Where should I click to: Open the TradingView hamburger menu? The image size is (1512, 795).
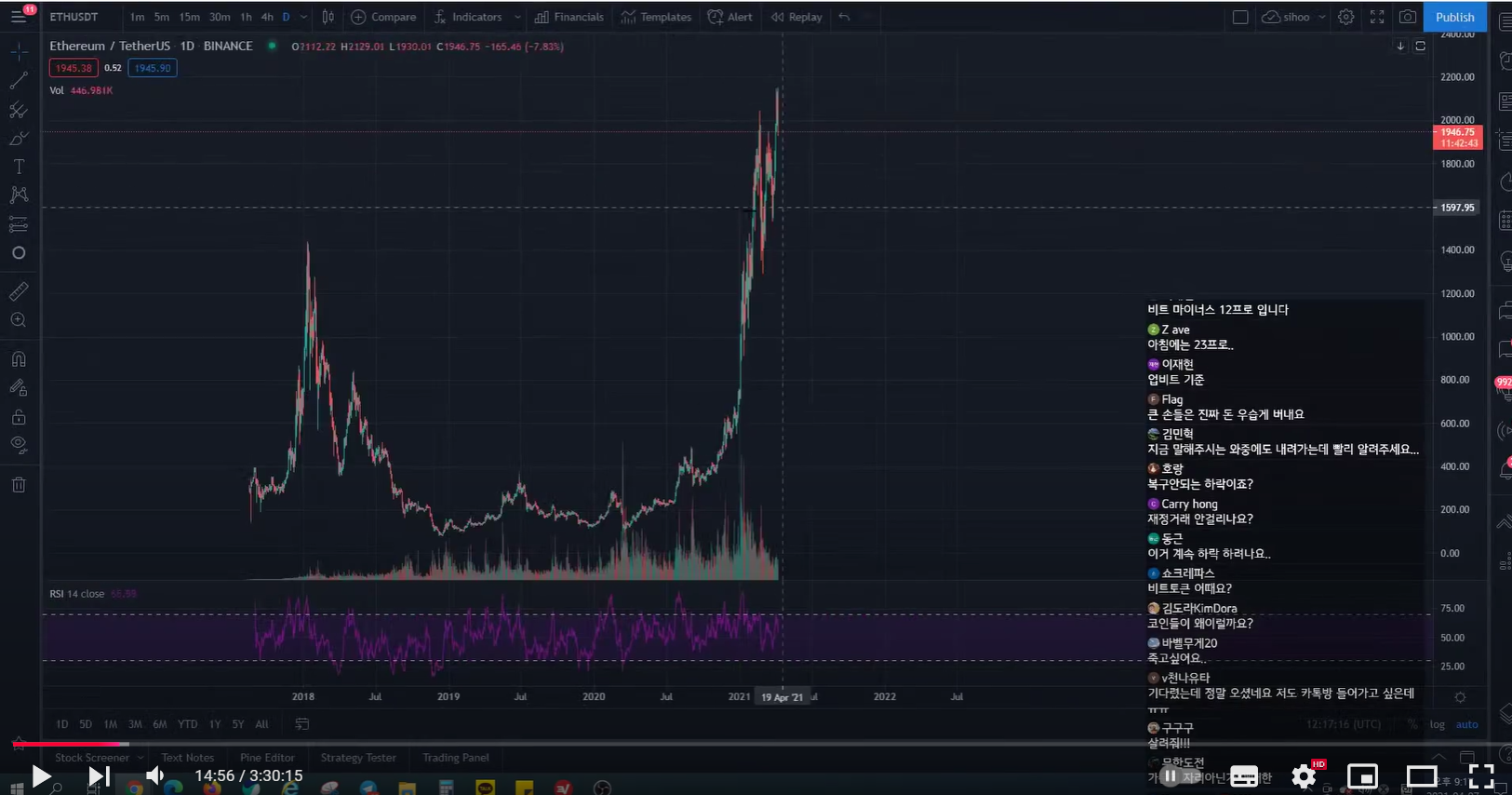[19, 17]
